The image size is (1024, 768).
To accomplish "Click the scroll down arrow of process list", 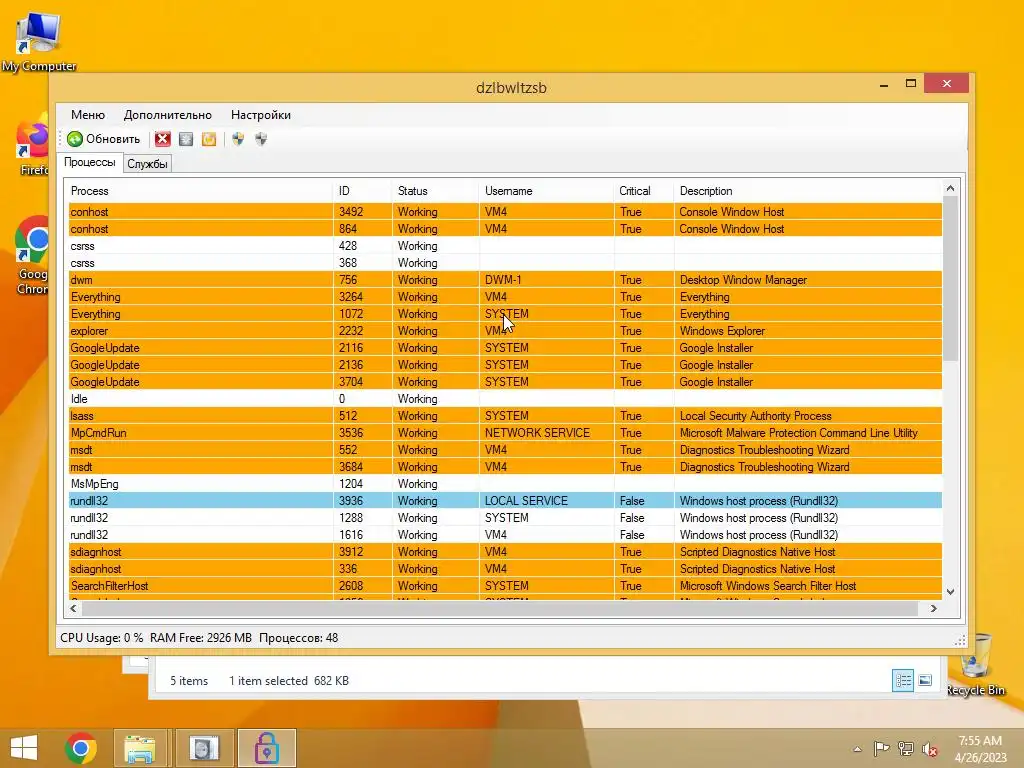I will [950, 592].
